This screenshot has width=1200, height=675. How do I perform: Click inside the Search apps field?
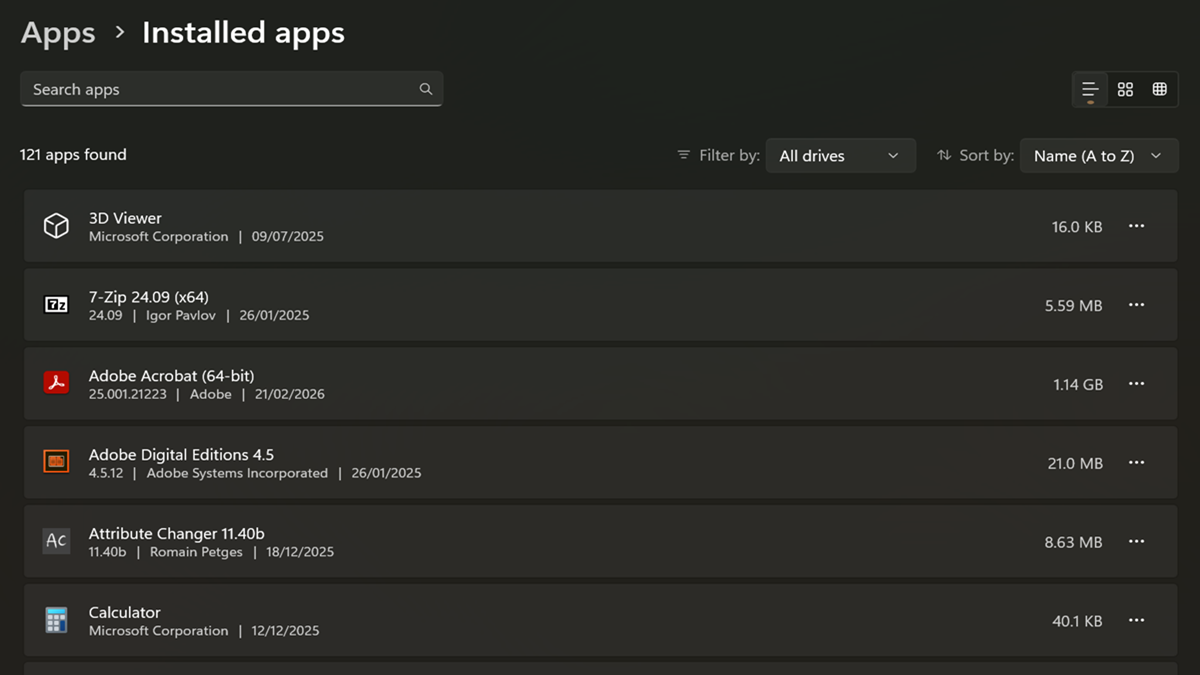[x=200, y=89]
